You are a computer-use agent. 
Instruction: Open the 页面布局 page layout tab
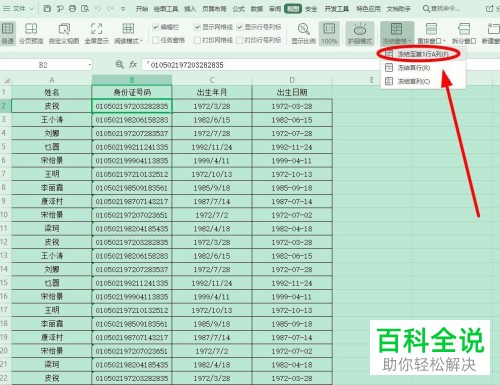[214, 9]
